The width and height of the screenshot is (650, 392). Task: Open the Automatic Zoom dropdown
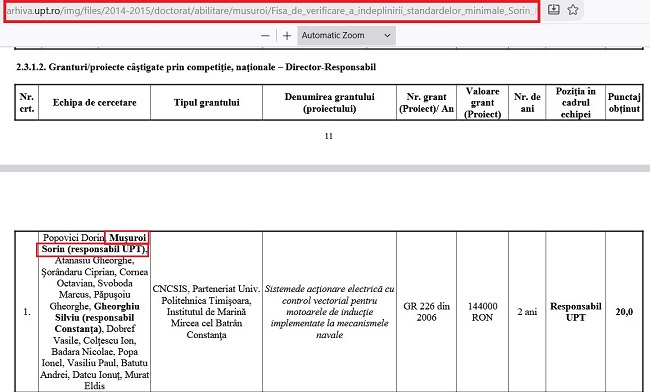tap(346, 36)
